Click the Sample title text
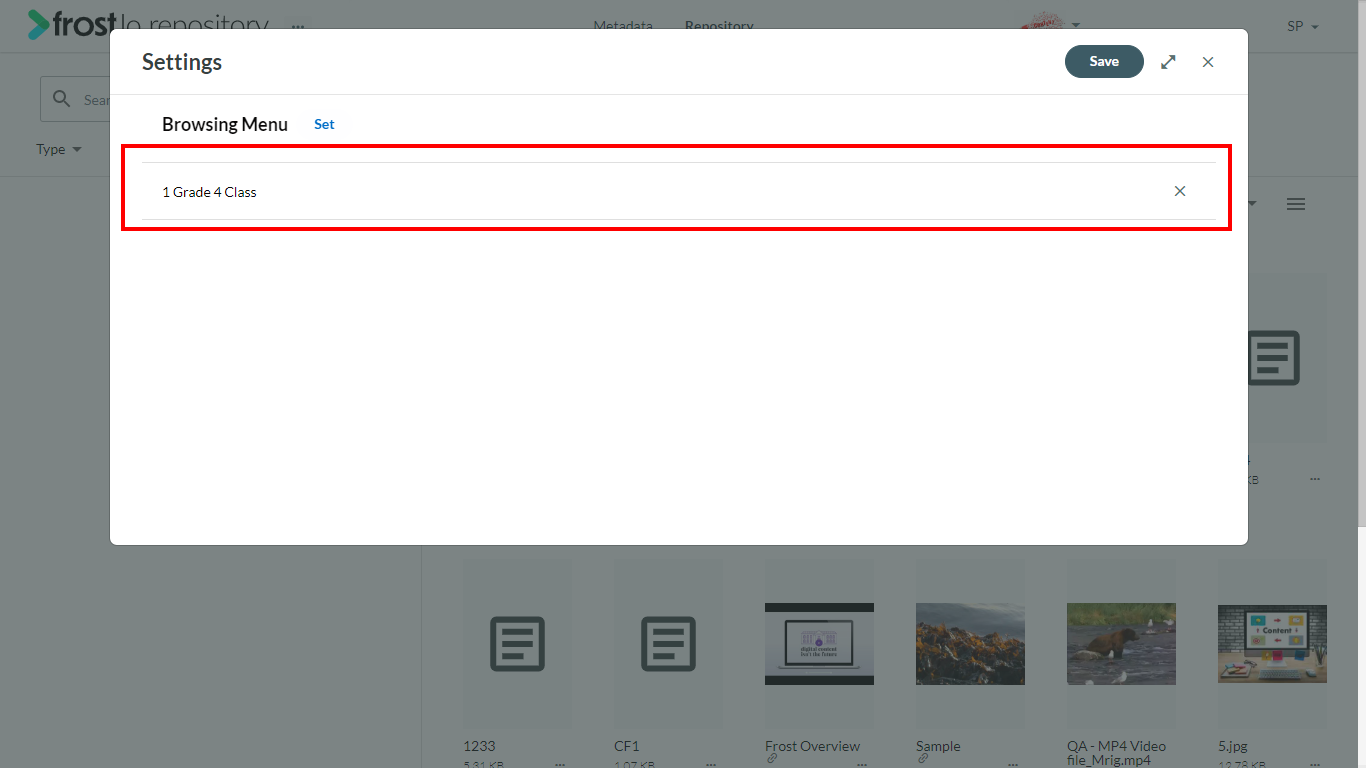The width and height of the screenshot is (1366, 768). tap(938, 746)
